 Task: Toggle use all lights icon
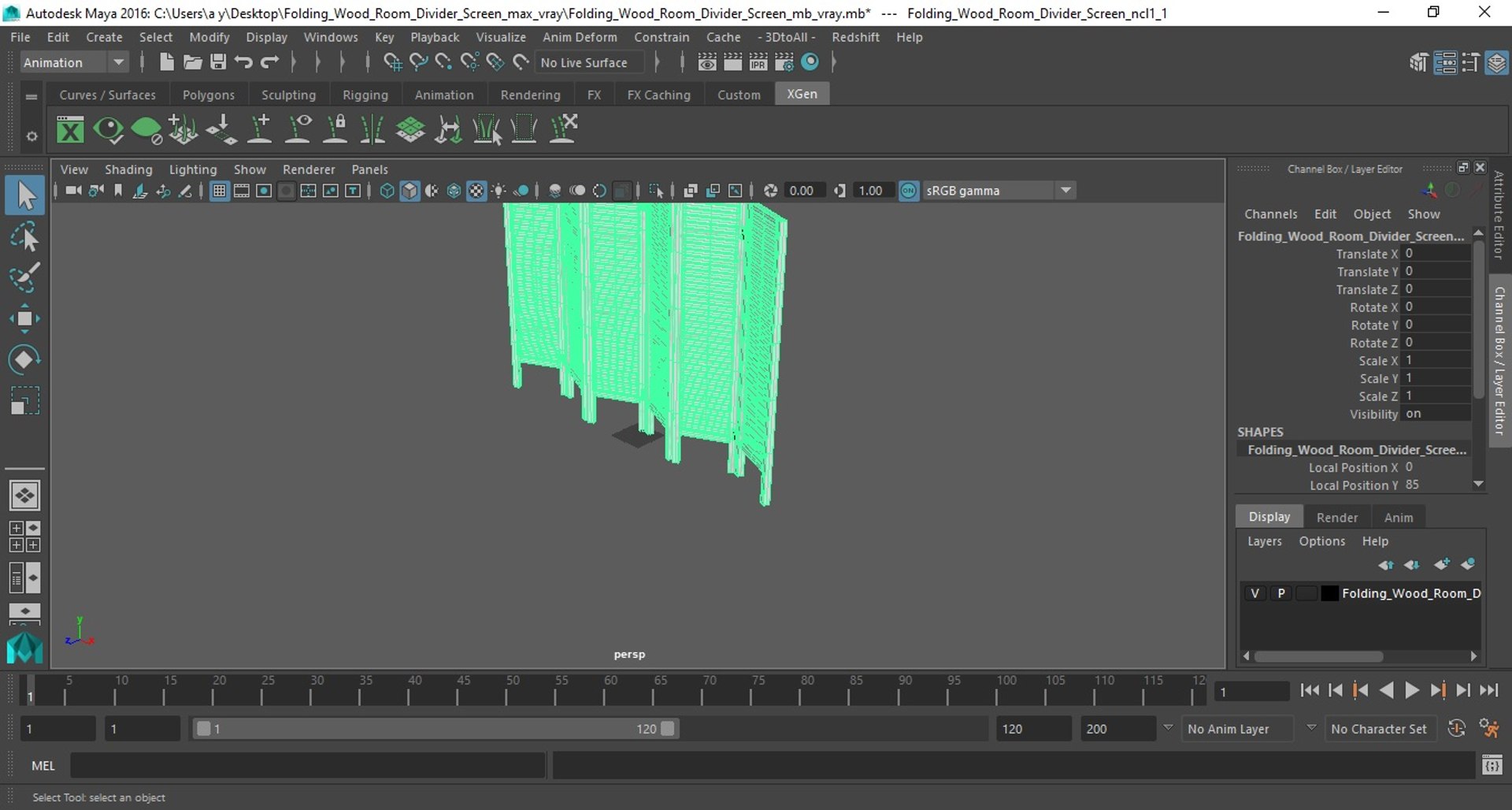[x=498, y=191]
